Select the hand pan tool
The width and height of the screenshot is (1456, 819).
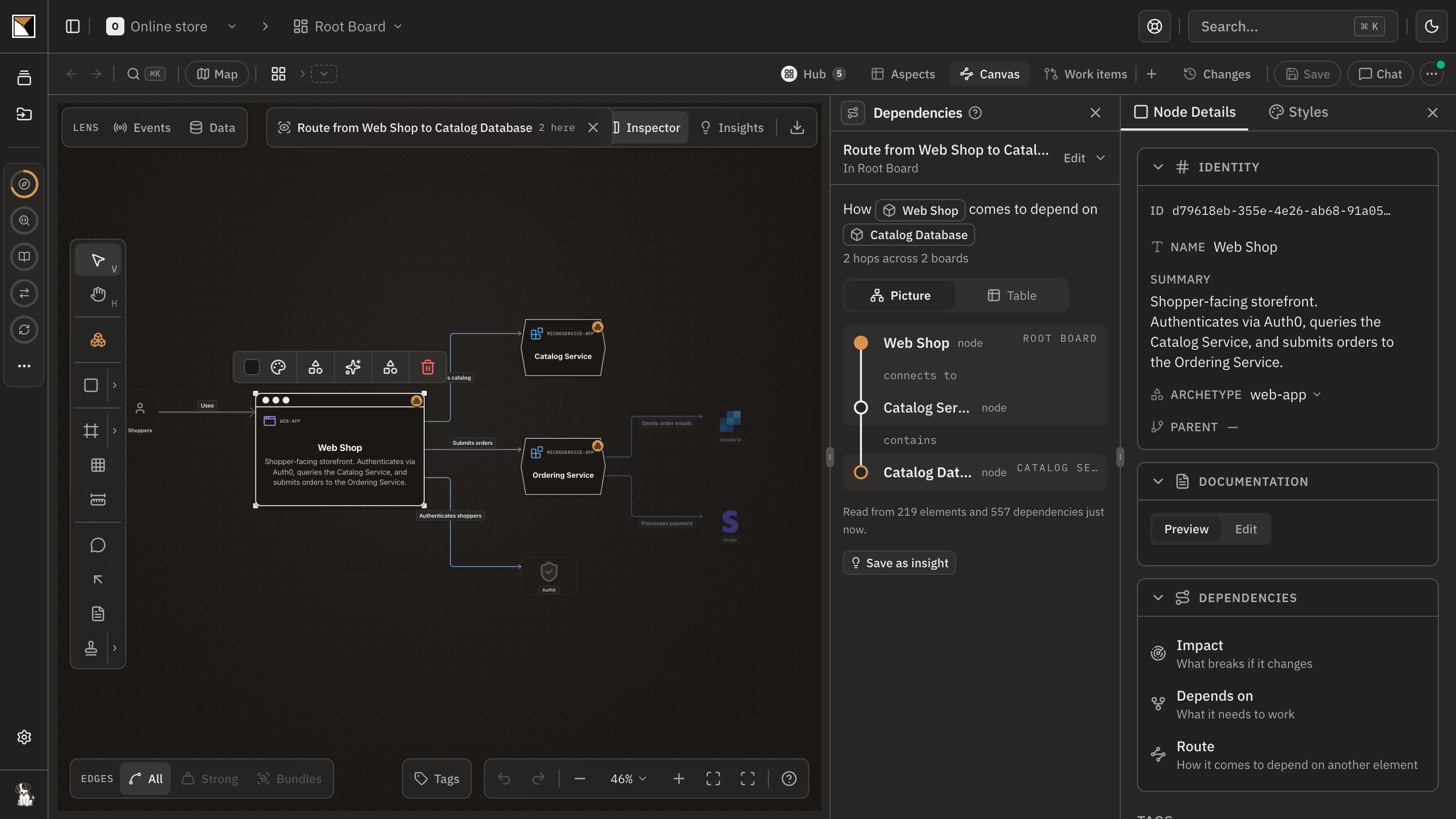98,294
